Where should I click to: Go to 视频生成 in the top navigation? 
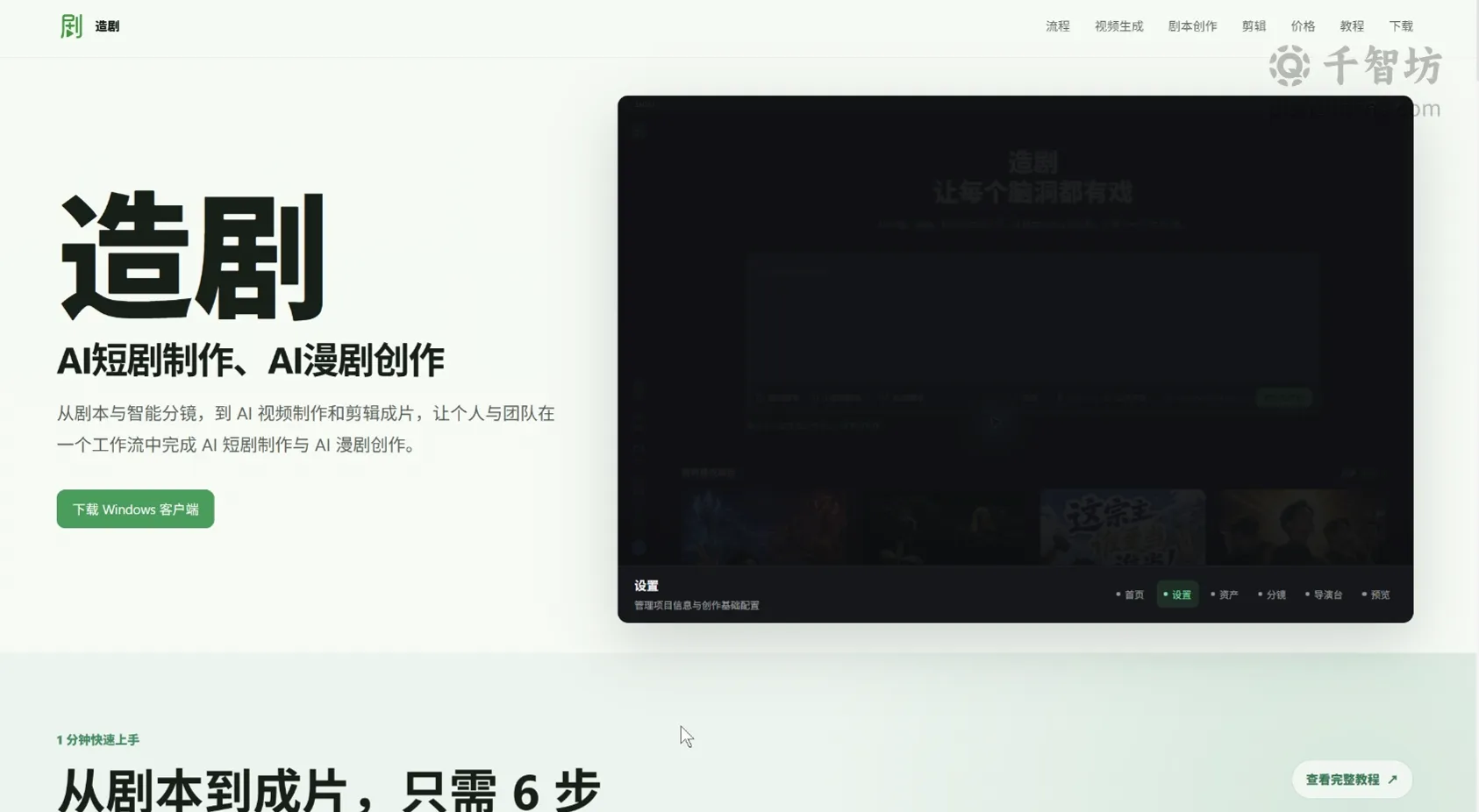tap(1118, 26)
